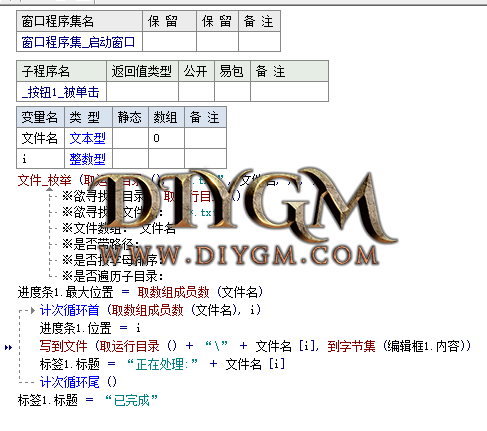Click the ※是否带路径 parameter line
This screenshot has width=487, height=431.
point(100,244)
